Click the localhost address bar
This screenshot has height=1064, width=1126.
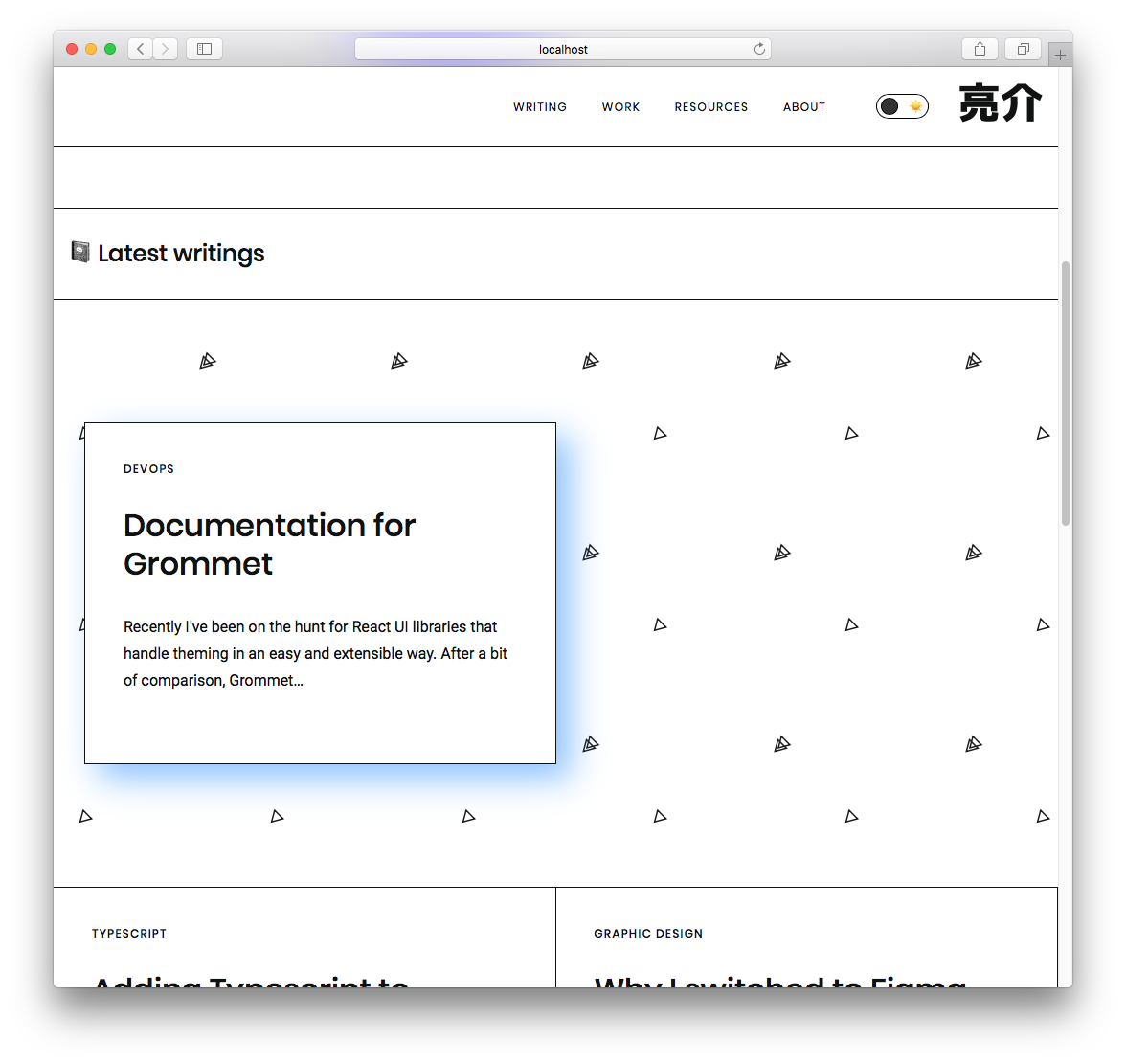pyautogui.click(x=562, y=49)
